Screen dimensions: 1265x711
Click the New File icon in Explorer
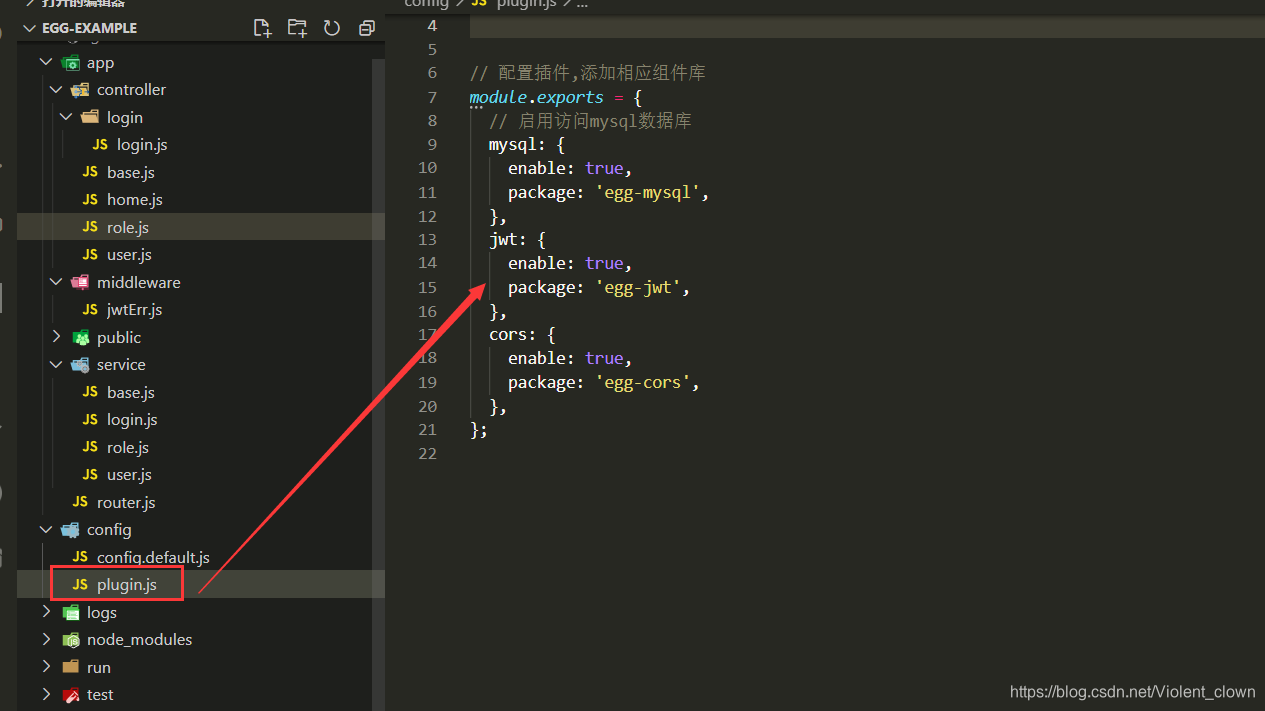pyautogui.click(x=262, y=28)
